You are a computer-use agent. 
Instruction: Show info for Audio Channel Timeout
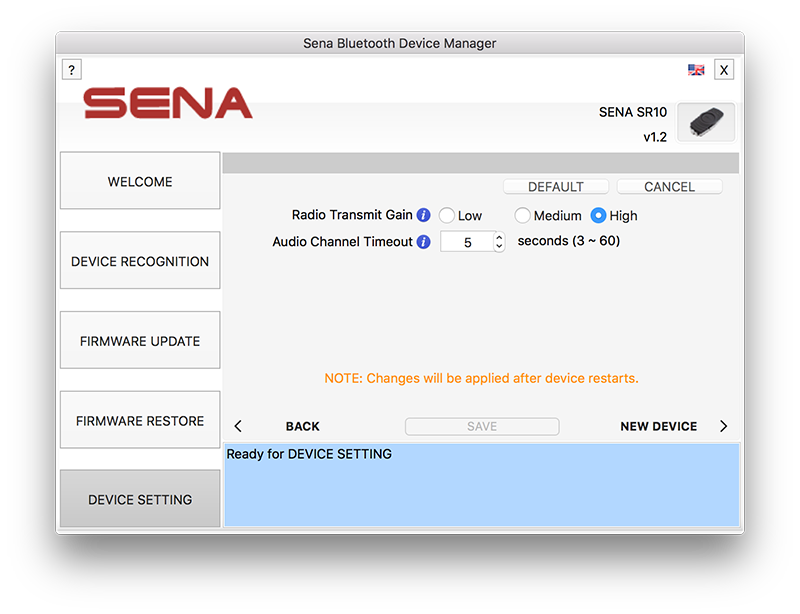423,241
